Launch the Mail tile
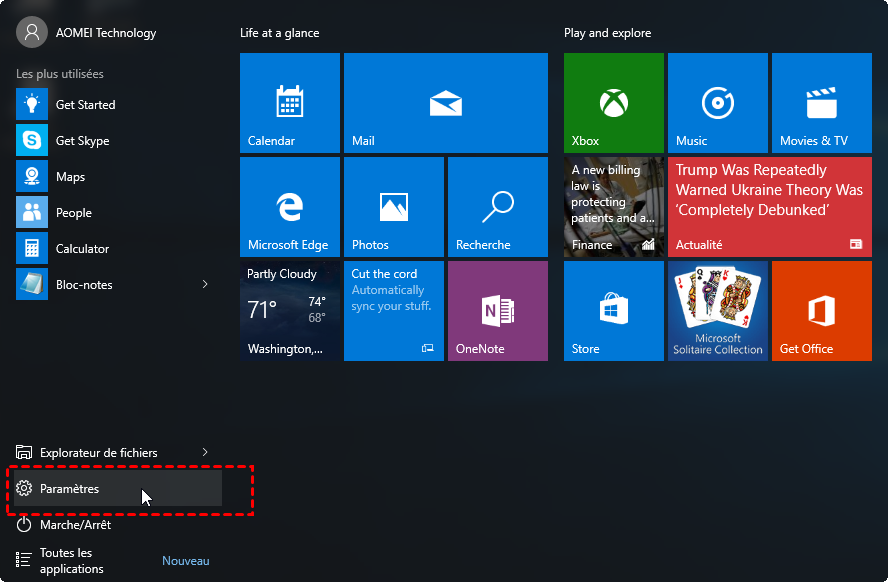 click(x=445, y=103)
